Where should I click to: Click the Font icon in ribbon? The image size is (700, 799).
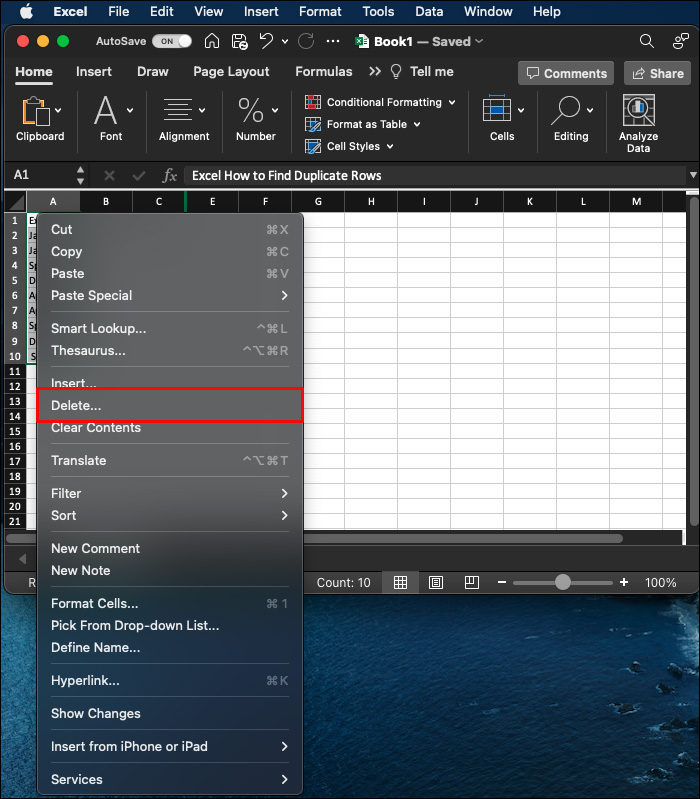tap(105, 110)
